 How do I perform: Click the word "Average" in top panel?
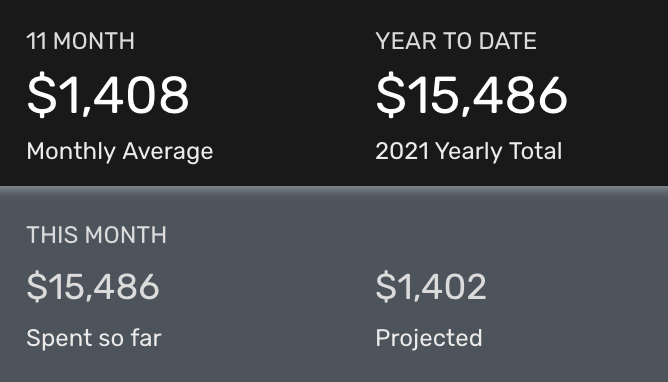tap(168, 152)
